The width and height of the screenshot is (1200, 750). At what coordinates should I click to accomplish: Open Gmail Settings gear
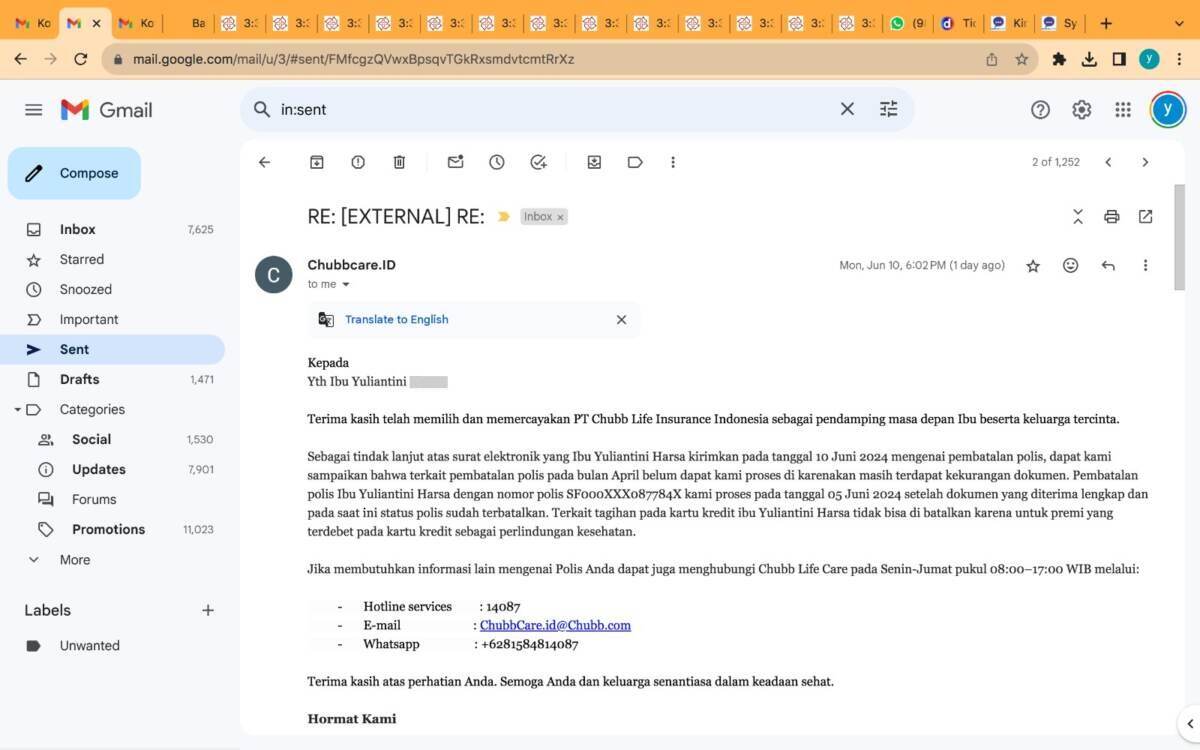(x=1081, y=110)
